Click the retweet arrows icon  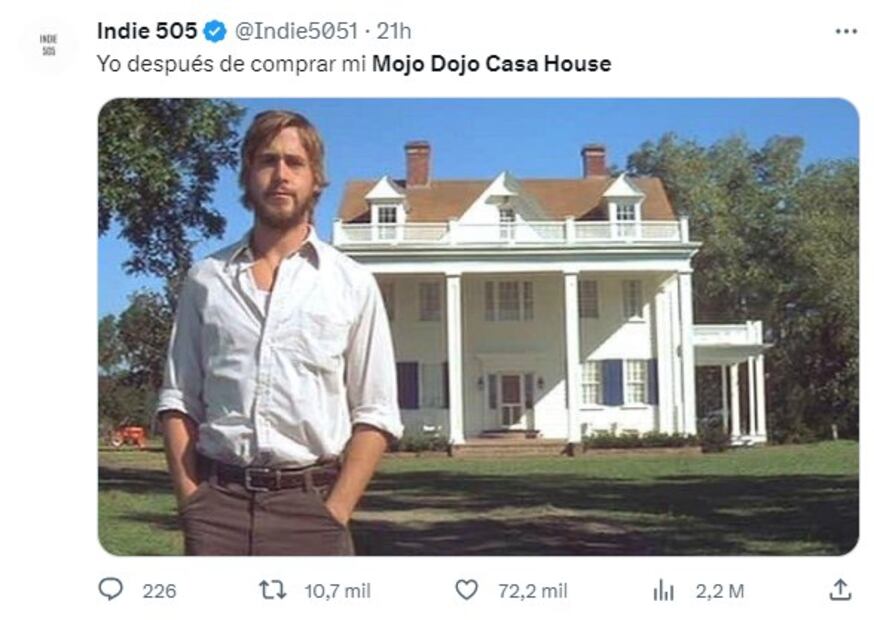point(273,589)
